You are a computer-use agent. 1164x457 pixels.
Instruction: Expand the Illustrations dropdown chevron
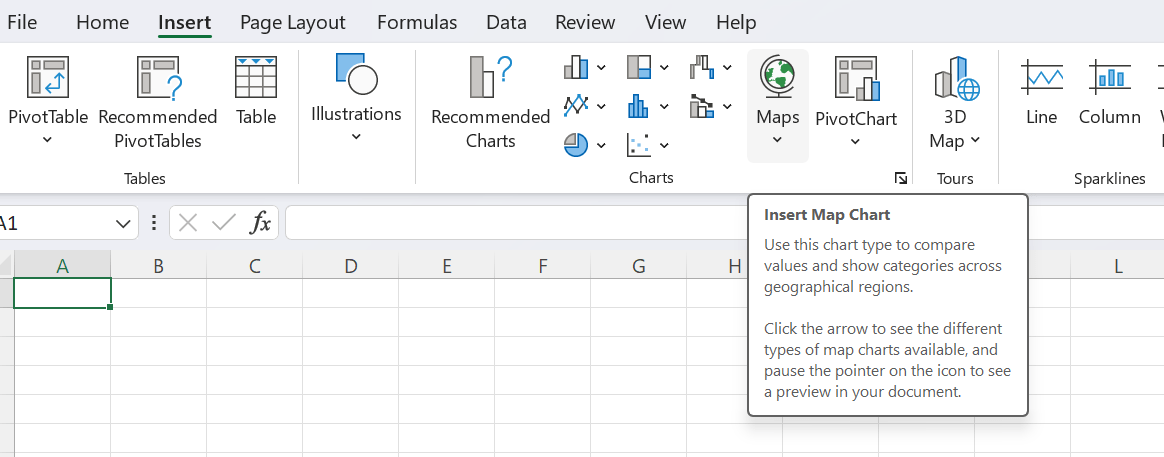(356, 137)
